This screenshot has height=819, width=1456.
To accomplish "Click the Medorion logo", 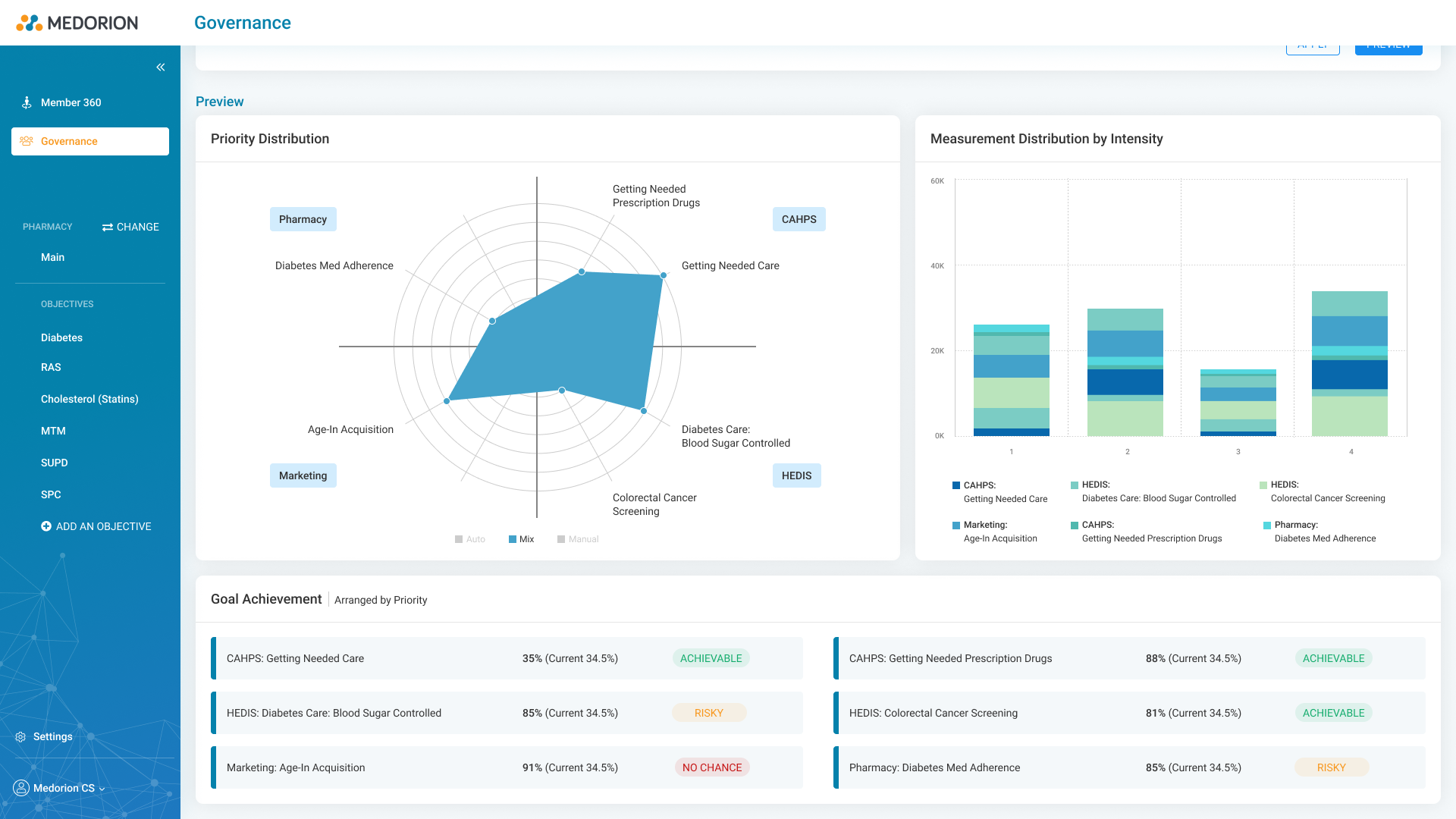I will 77,23.
